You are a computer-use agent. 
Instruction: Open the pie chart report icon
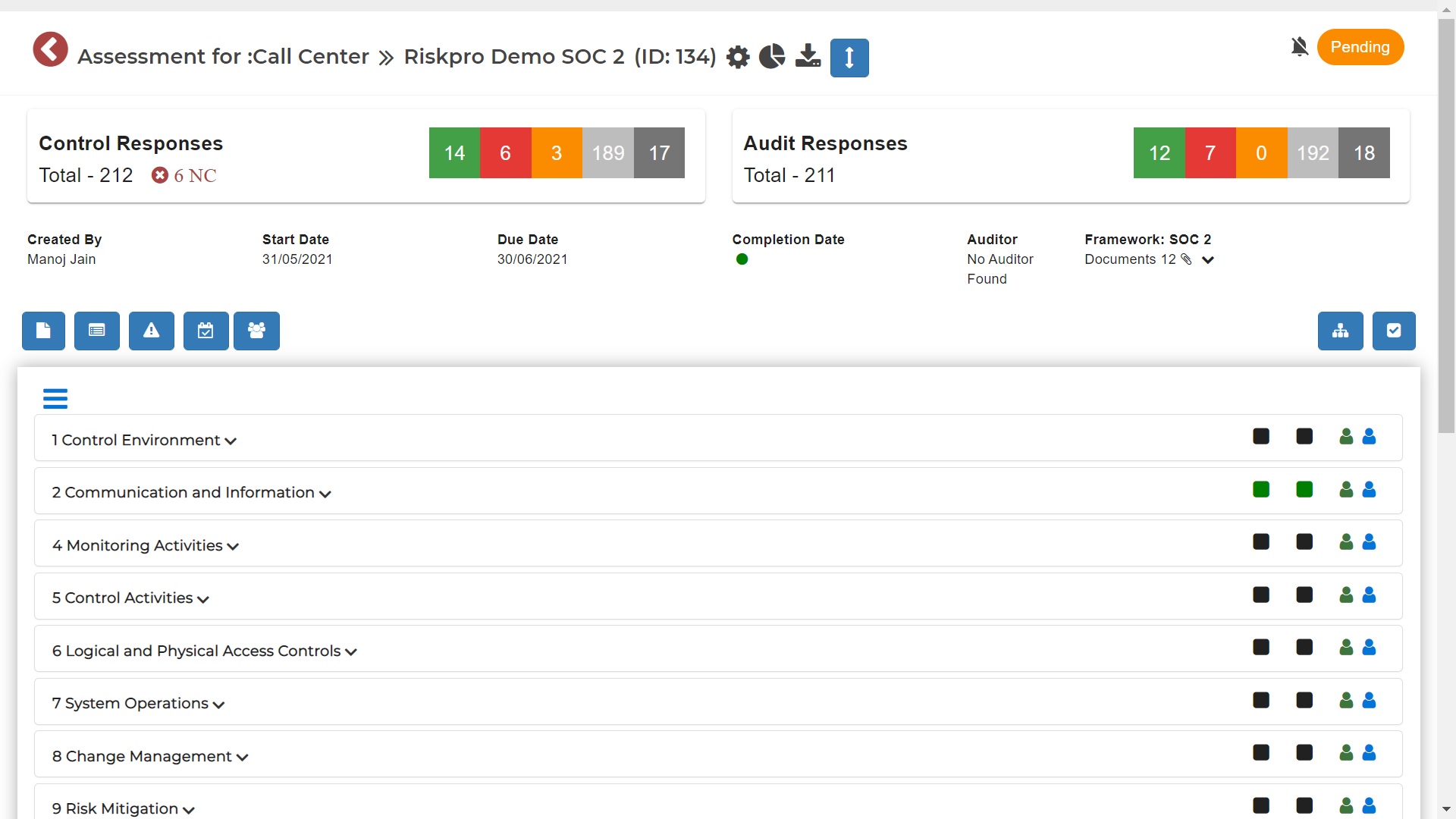[x=772, y=56]
